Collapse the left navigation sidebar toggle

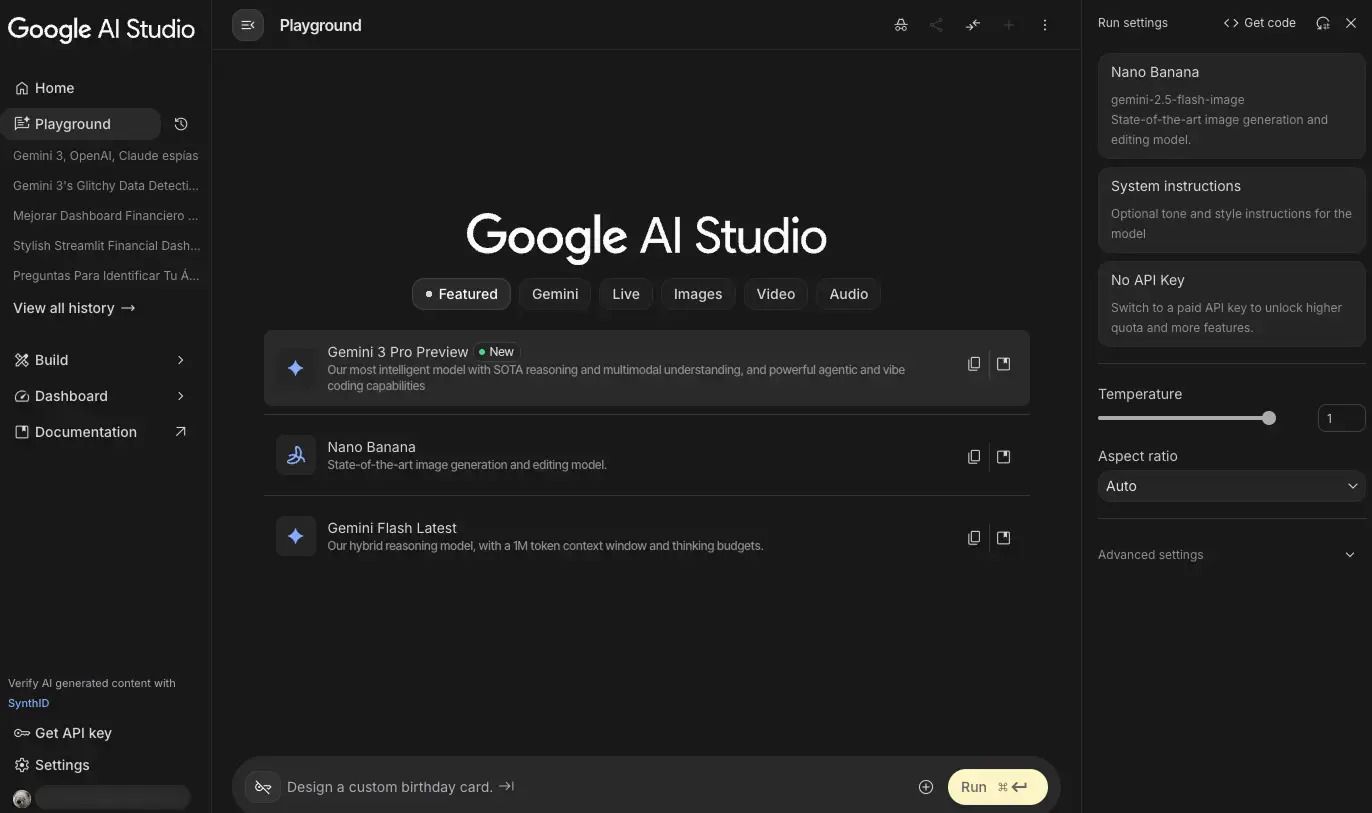coord(248,25)
